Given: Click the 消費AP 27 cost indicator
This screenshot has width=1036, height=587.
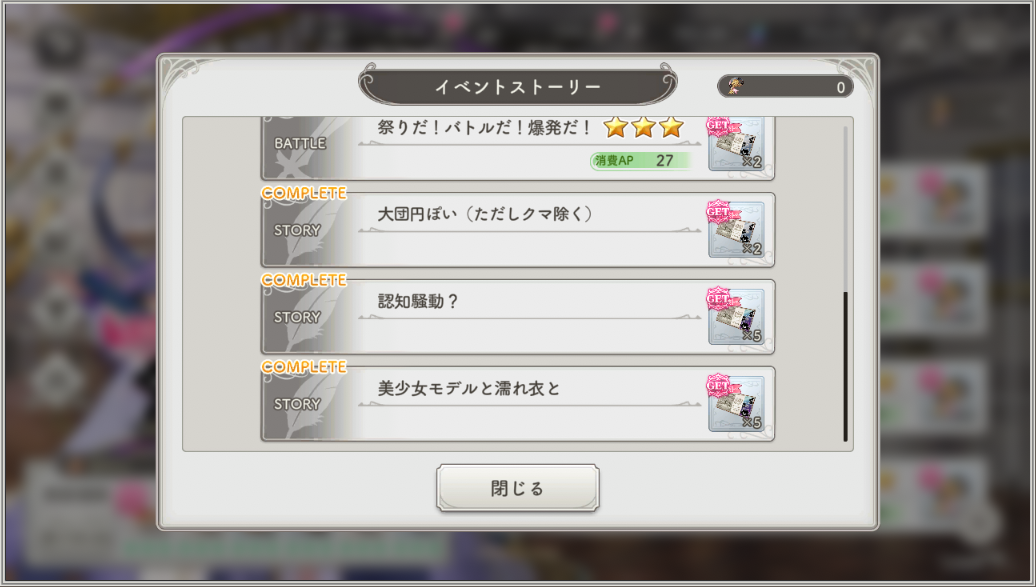Looking at the screenshot, I should pos(640,161).
